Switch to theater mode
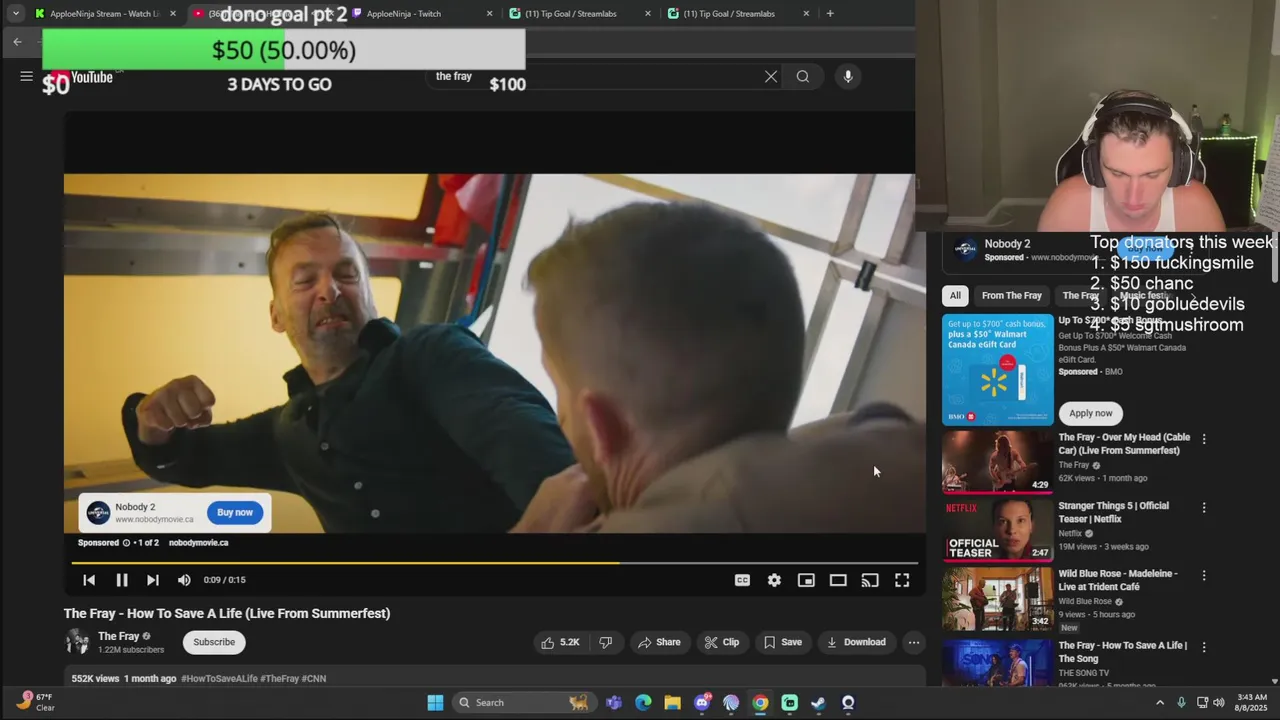Image resolution: width=1280 pixels, height=720 pixels. click(838, 580)
